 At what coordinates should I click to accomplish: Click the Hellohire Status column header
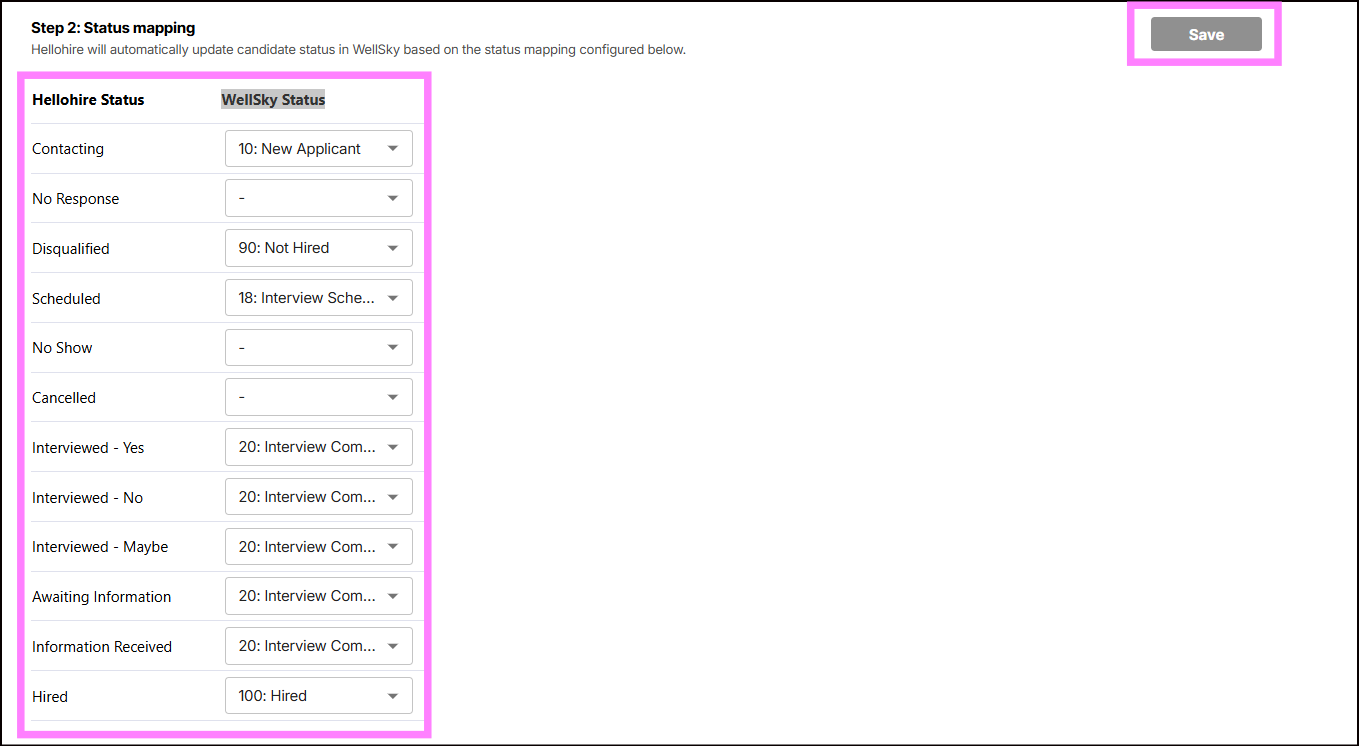coord(88,100)
